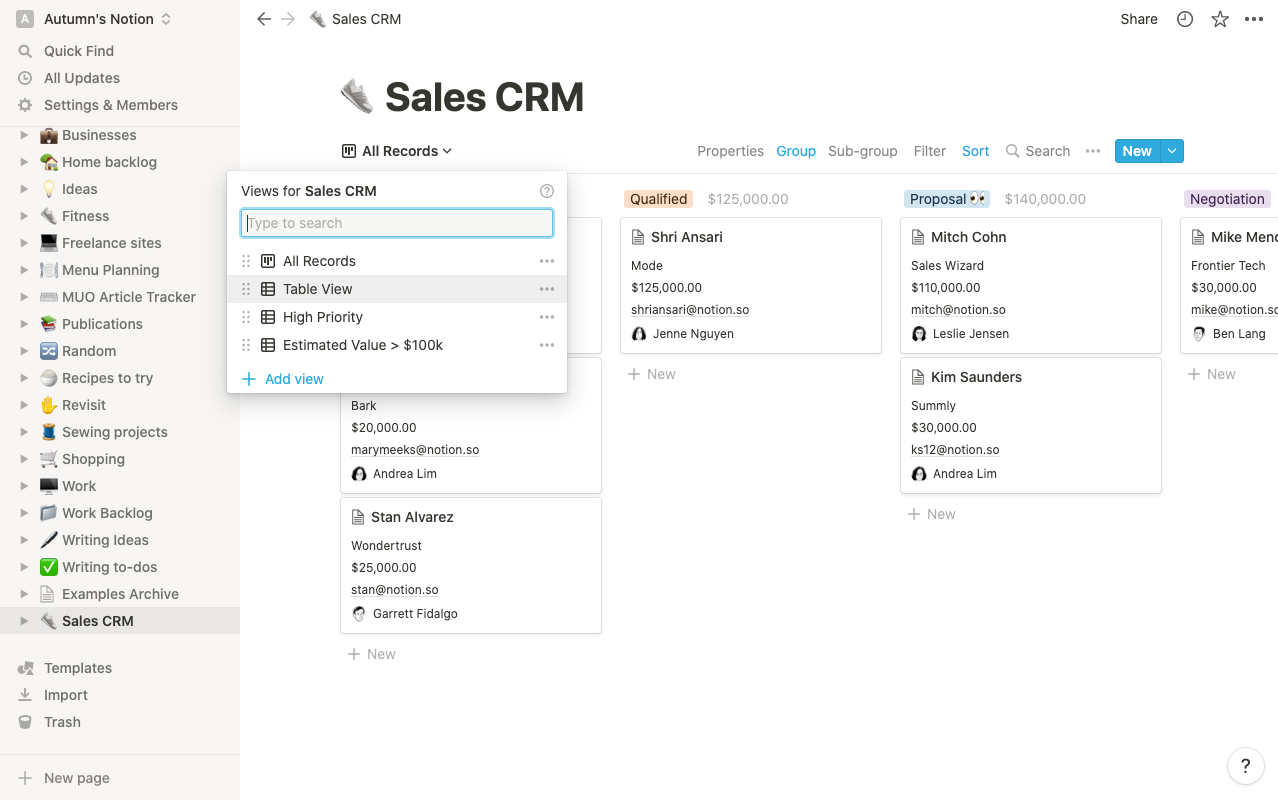The width and height of the screenshot is (1278, 800).
Task: Click the Negotiation group label
Action: 1227,199
